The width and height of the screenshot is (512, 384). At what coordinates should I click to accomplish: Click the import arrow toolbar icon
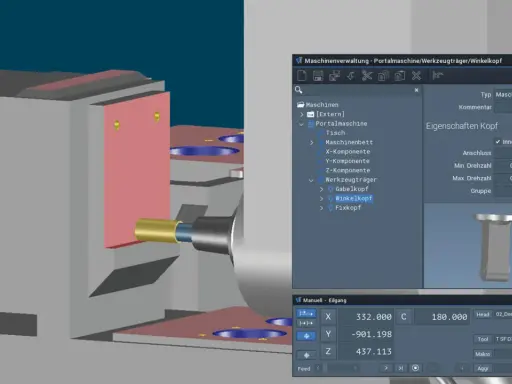click(x=351, y=76)
